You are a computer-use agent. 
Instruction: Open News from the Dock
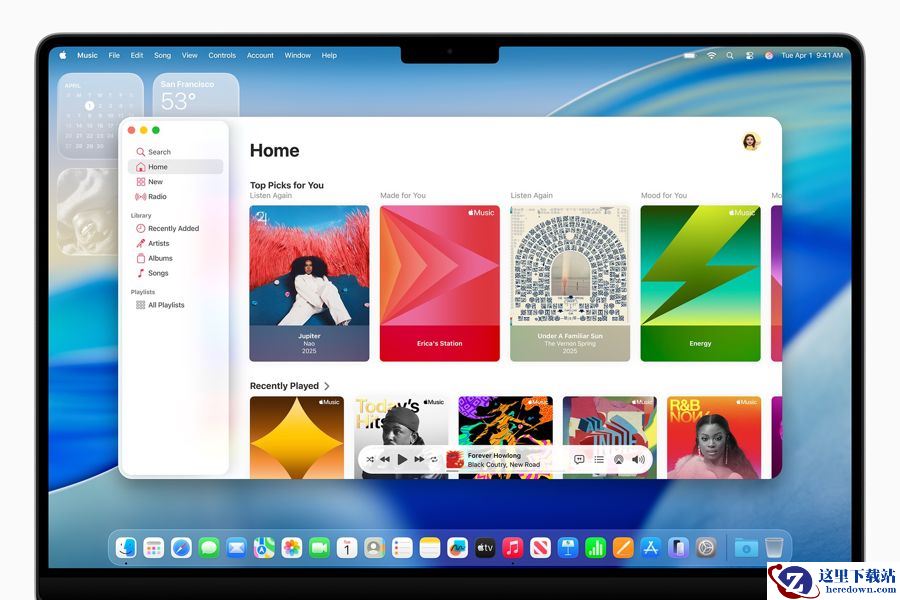[x=540, y=548]
